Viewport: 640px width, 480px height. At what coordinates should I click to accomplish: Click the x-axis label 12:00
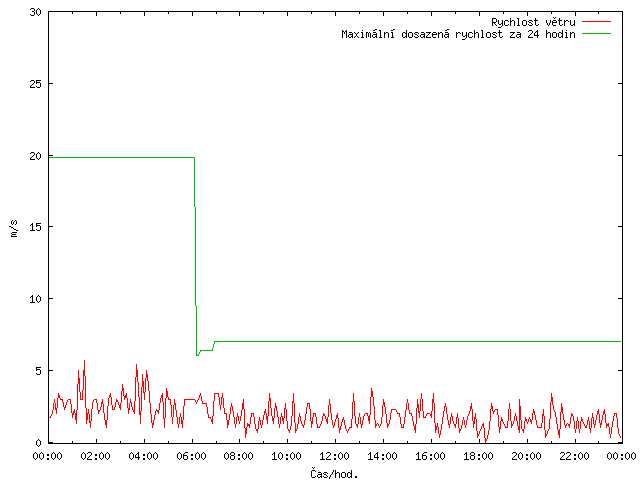334,456
